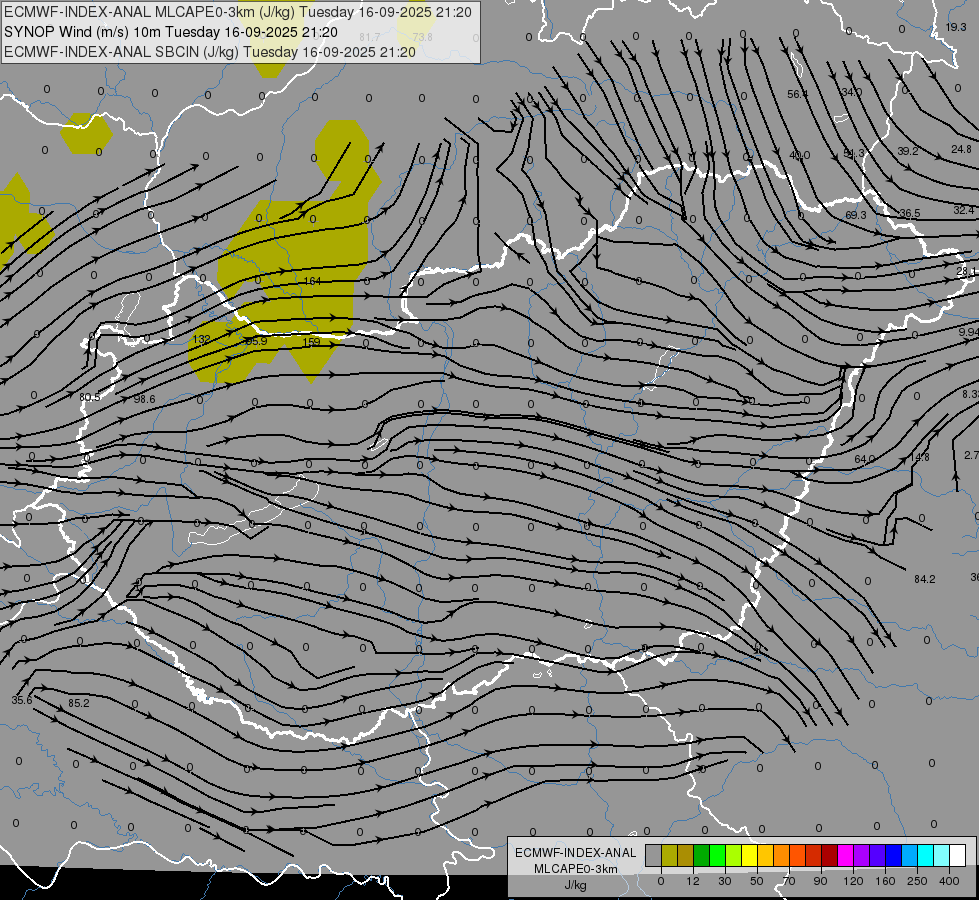Click the map value '36.5'
979x900 pixels.
pyautogui.click(x=910, y=213)
